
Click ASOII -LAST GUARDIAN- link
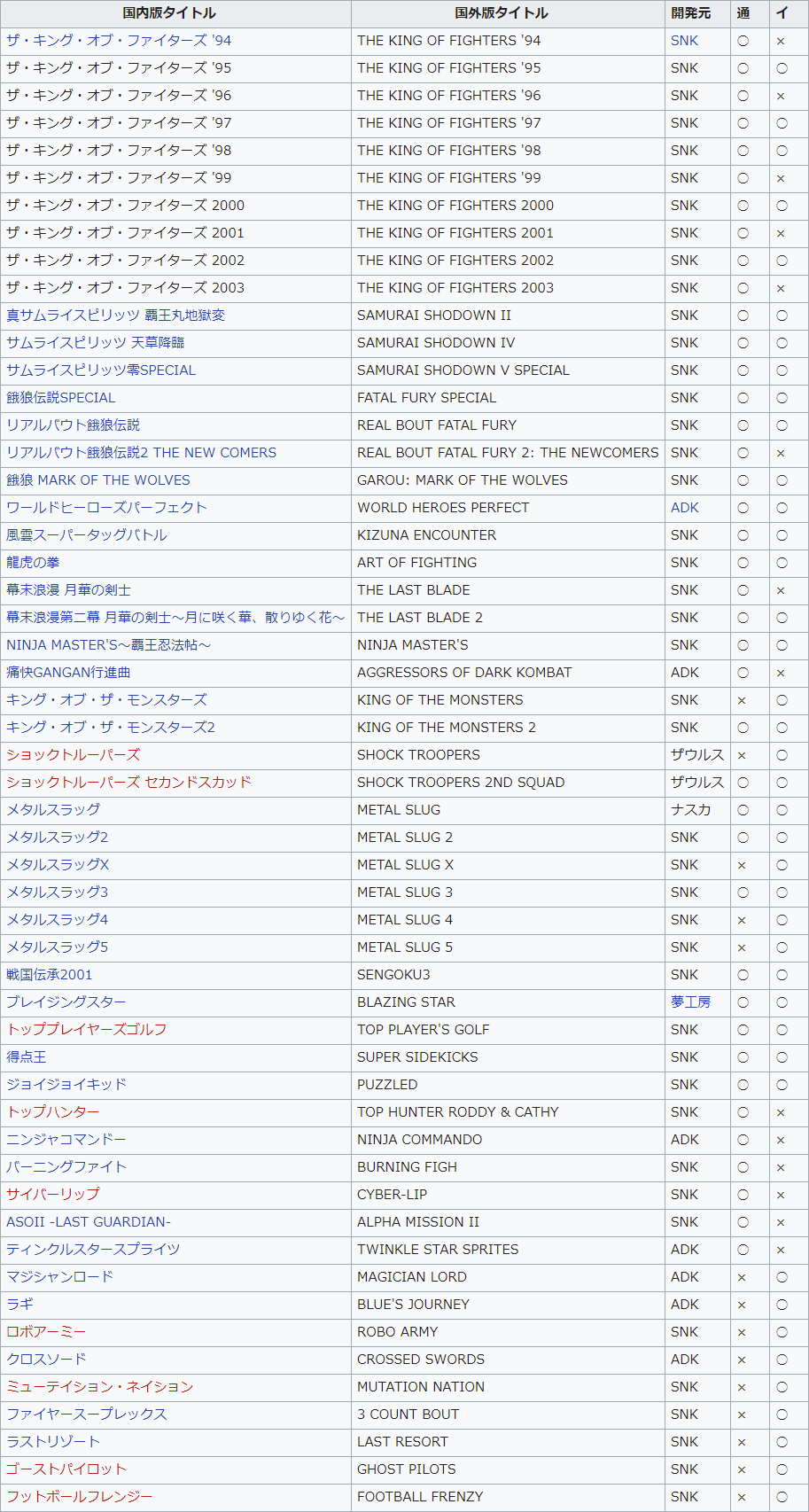(89, 1222)
